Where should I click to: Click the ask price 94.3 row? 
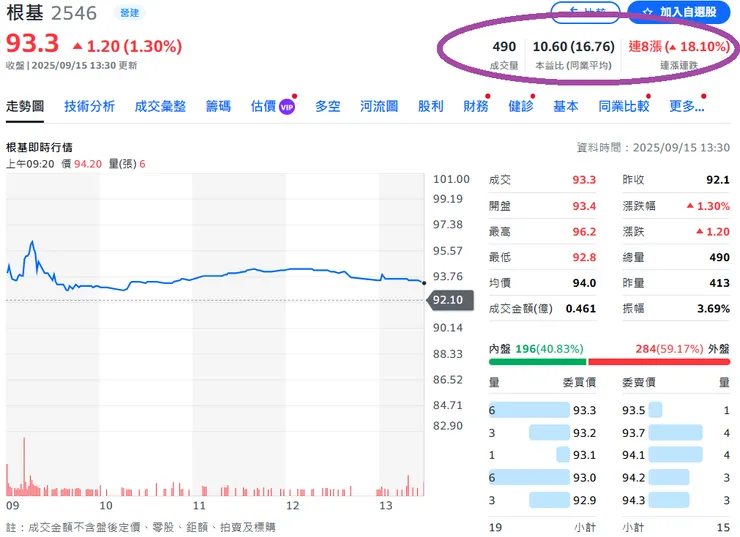(x=676, y=500)
